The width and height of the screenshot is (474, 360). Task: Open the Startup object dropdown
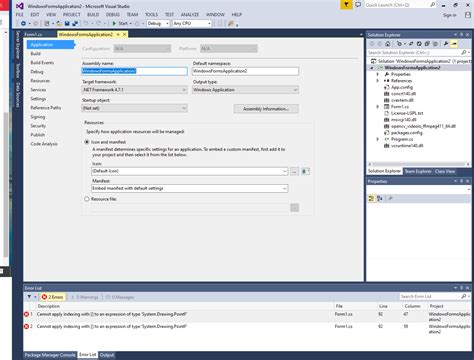[x=134, y=108]
